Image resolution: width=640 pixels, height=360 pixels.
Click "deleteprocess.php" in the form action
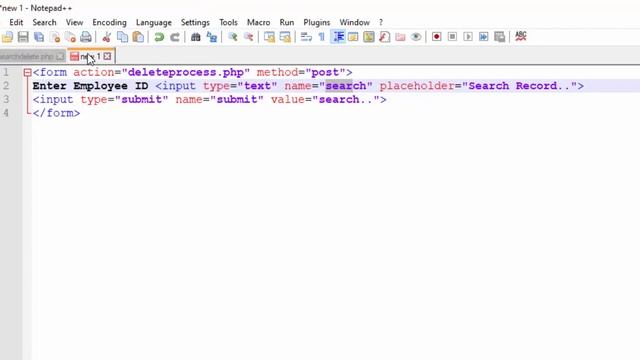coord(186,72)
